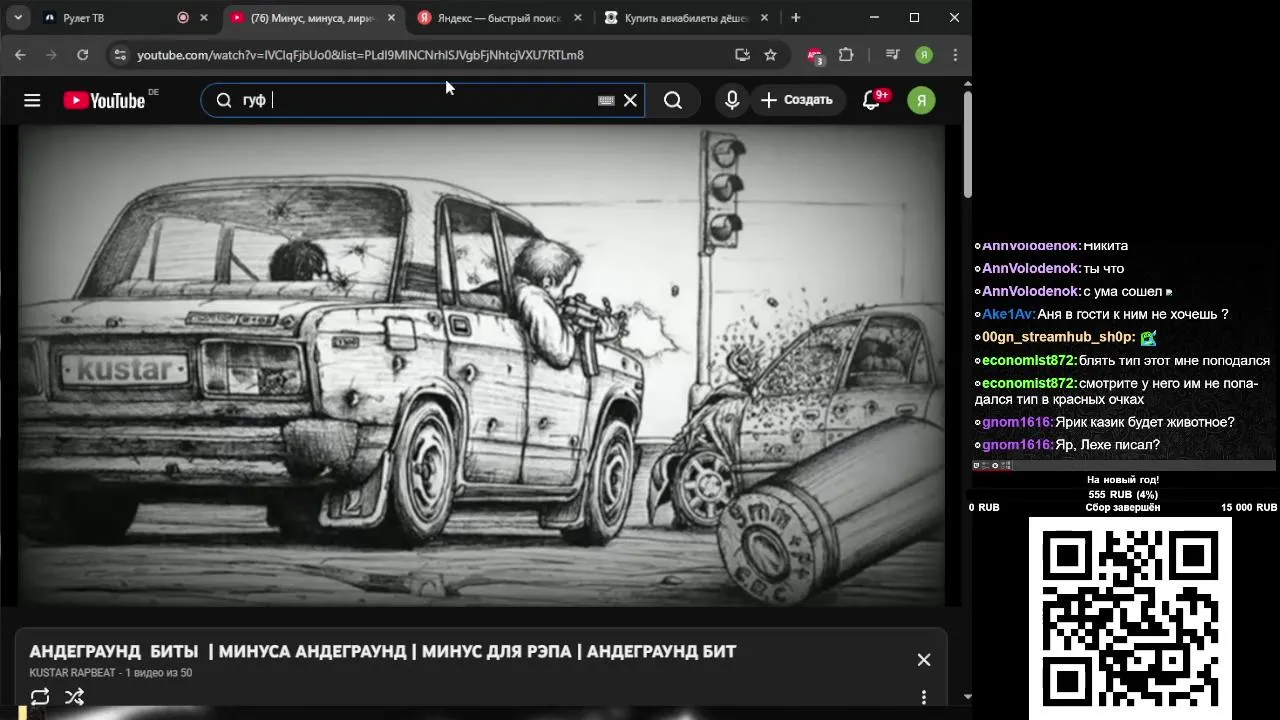Screen dimensions: 1280x720
Task: Click the username Ake1Av in chat
Action: pos(1009,314)
